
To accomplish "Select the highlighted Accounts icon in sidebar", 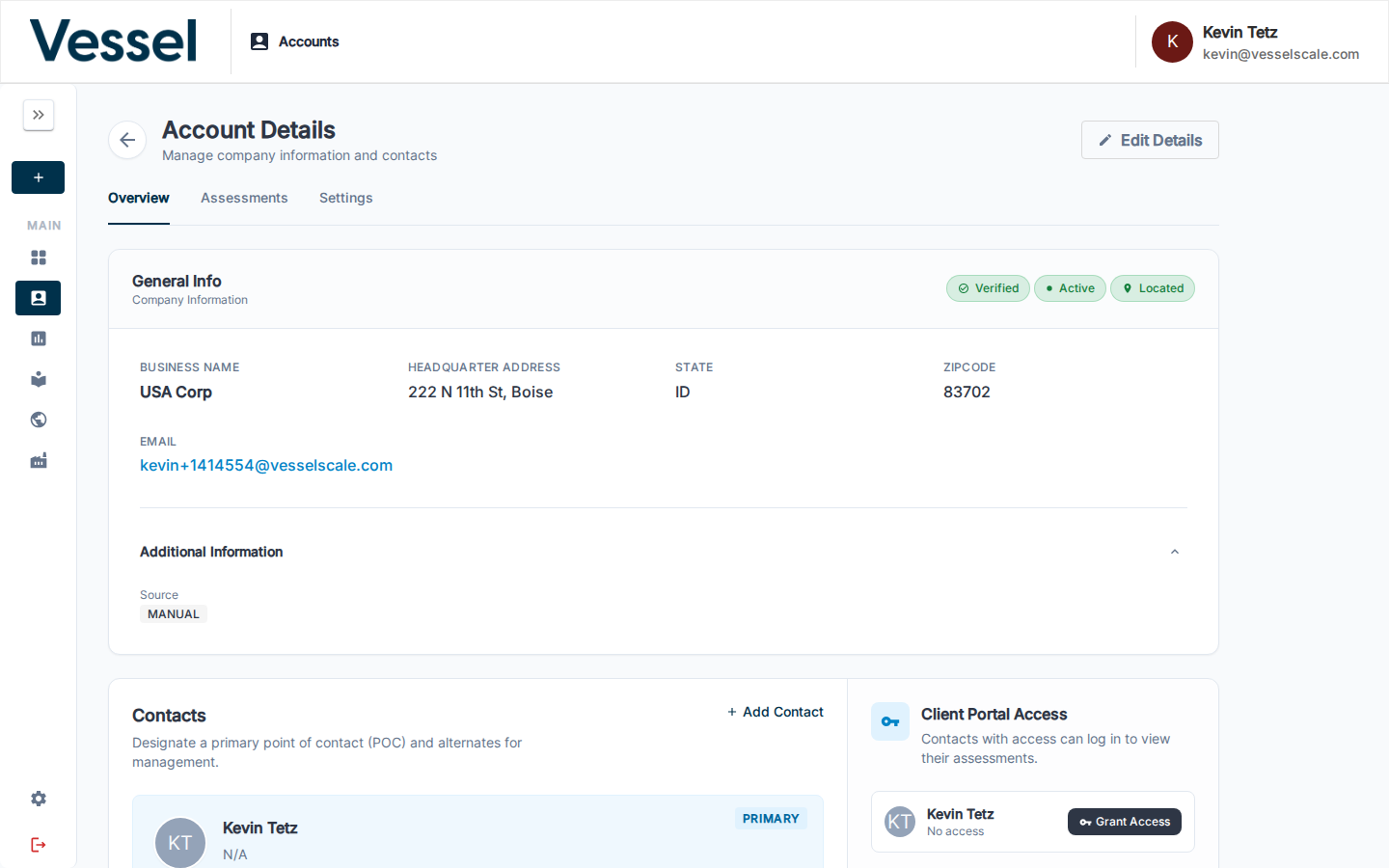I will pos(39,298).
